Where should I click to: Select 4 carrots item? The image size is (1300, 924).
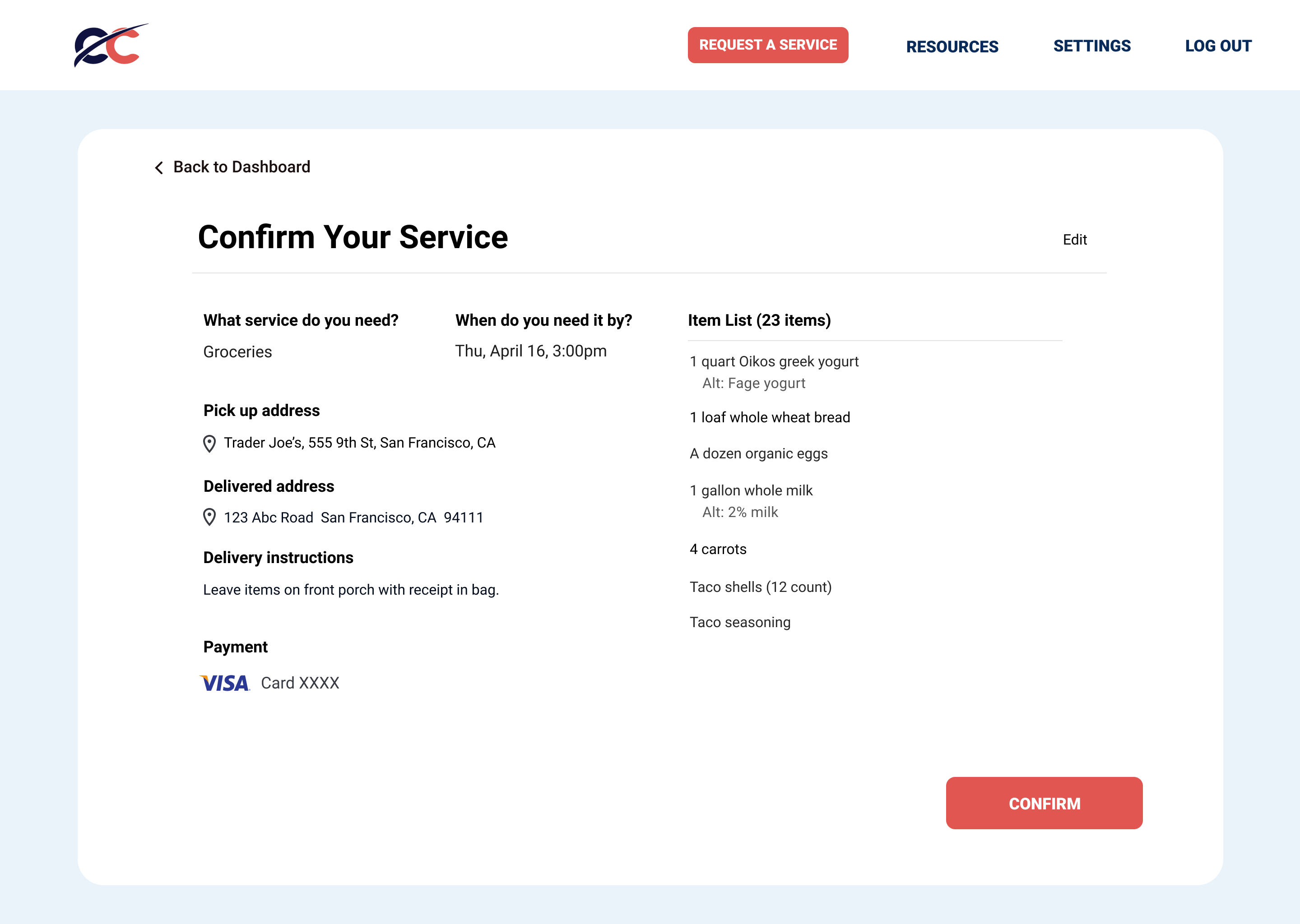point(718,549)
